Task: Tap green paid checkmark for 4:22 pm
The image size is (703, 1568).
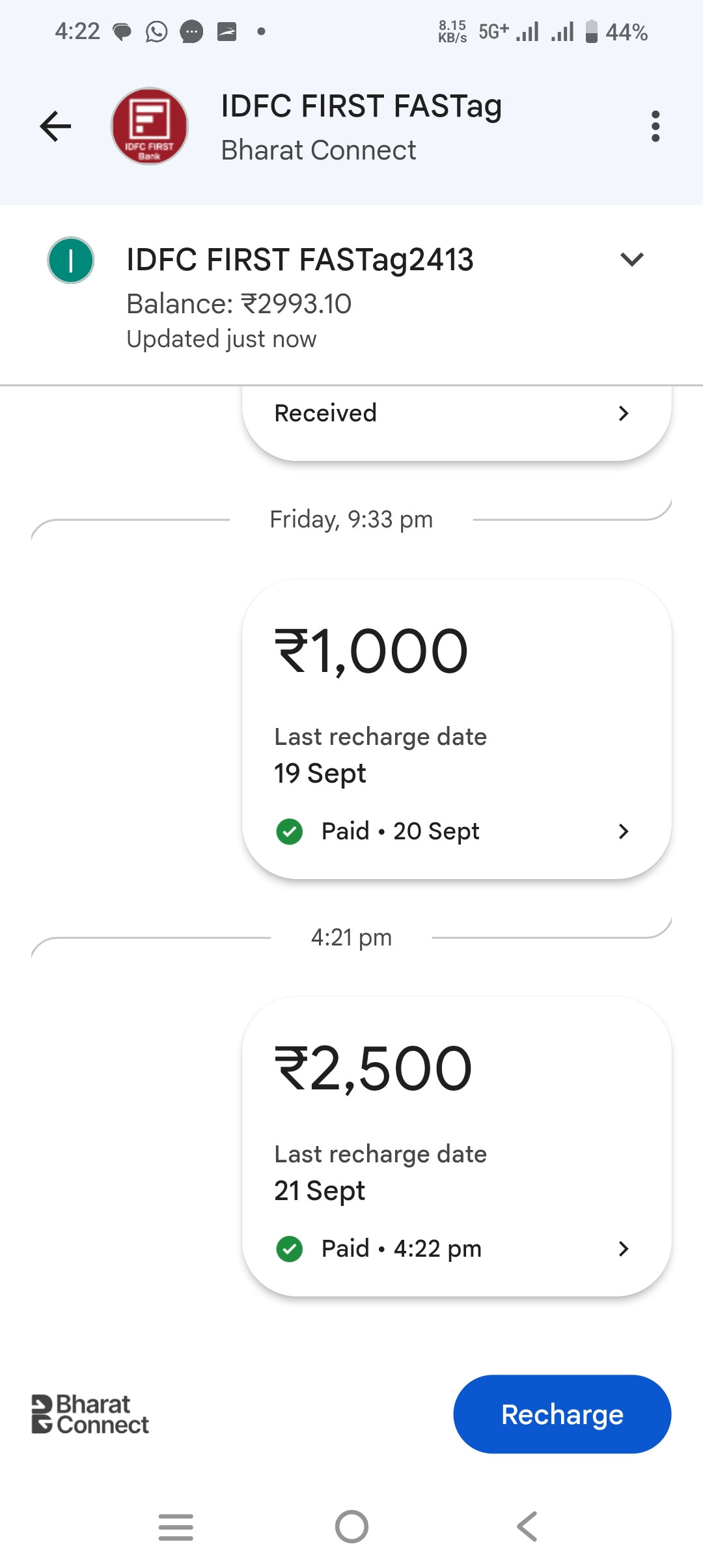Action: [x=290, y=1249]
